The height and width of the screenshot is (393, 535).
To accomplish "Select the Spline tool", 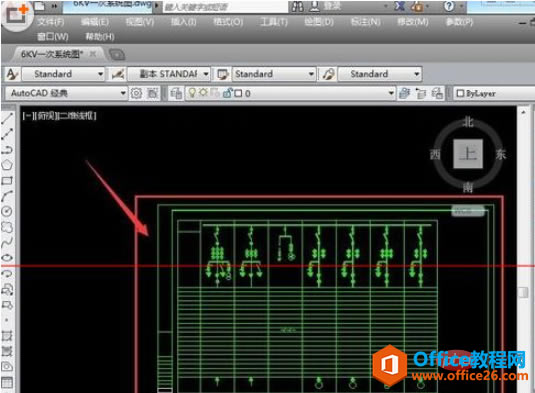I will [x=7, y=243].
